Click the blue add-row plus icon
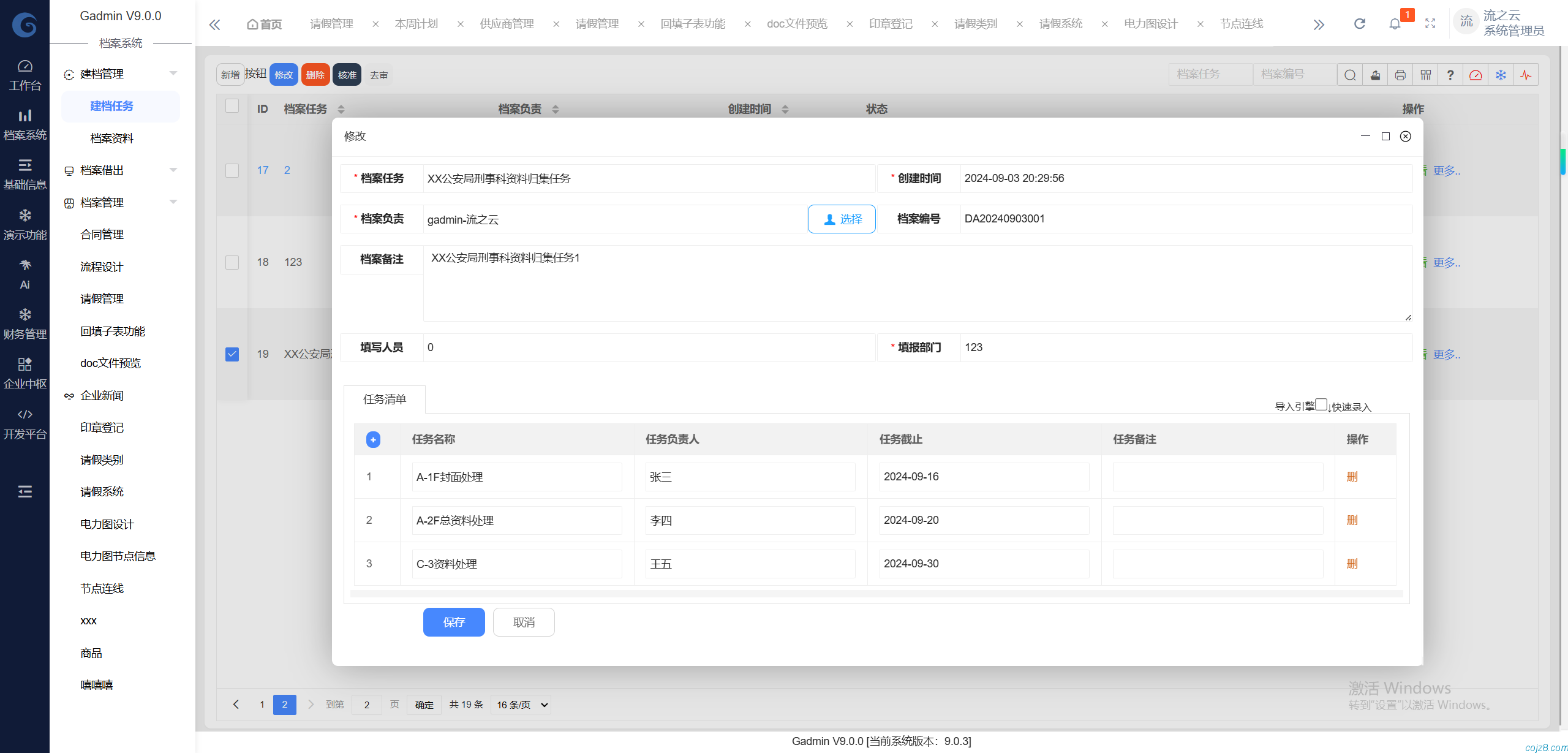Viewport: 1568px width, 753px height. pos(373,439)
